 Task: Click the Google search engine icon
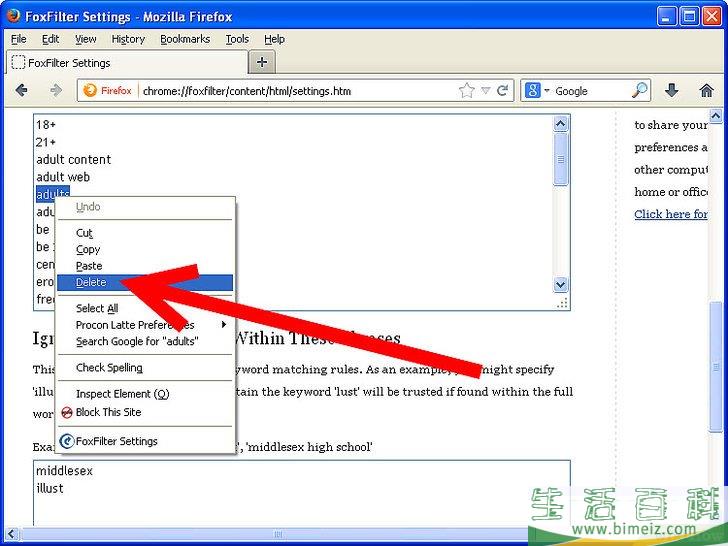(x=533, y=91)
